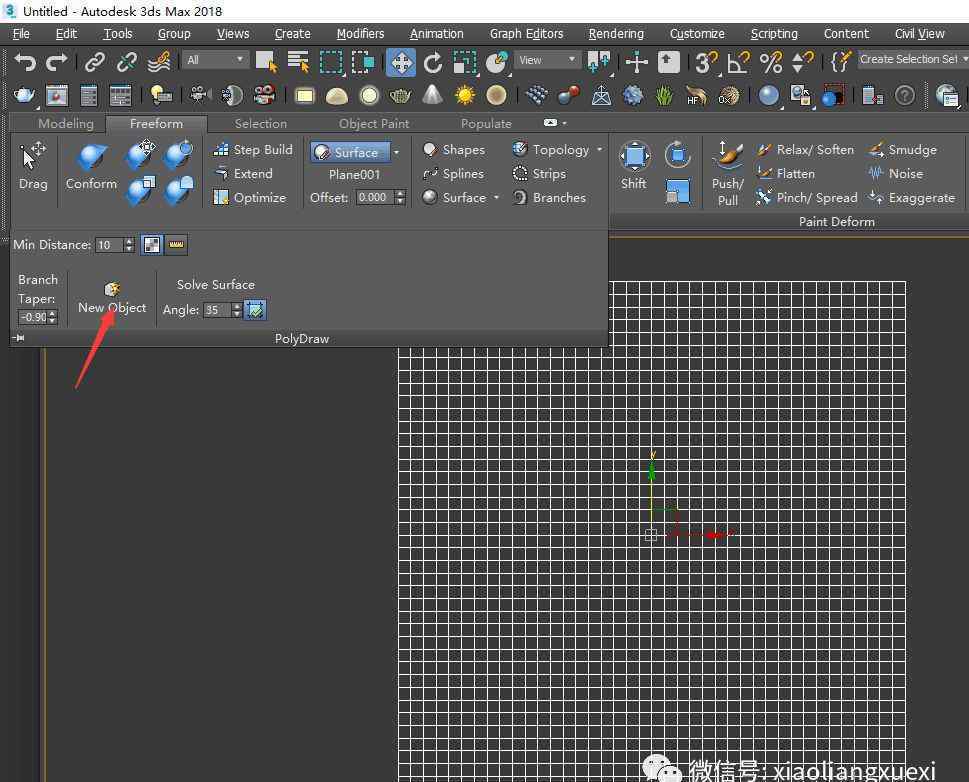969x782 pixels.
Task: Click the Undo arrow icon
Action: [25, 62]
